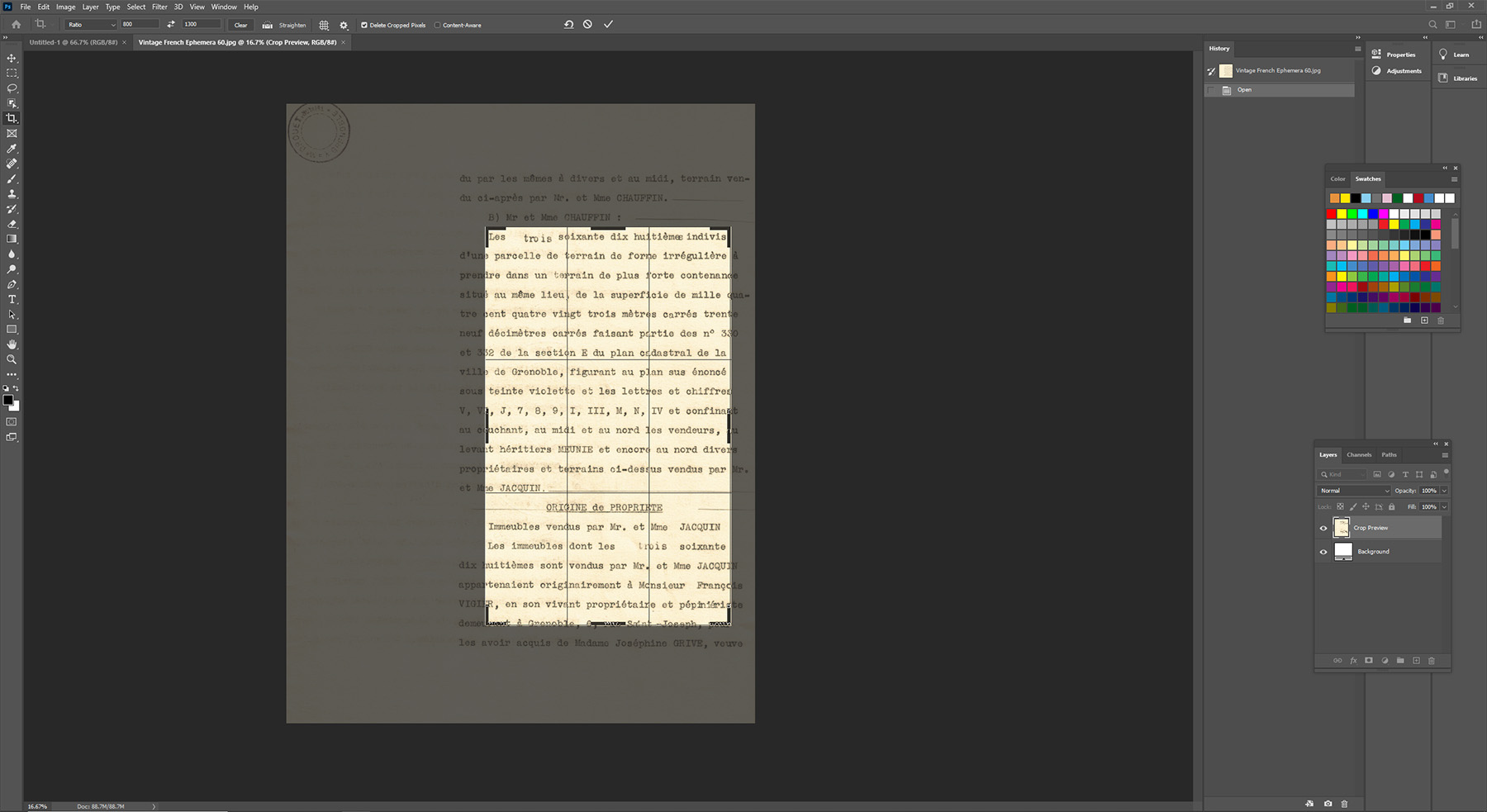Open the Adjustments panel
1487x812 pixels.
click(x=1396, y=71)
